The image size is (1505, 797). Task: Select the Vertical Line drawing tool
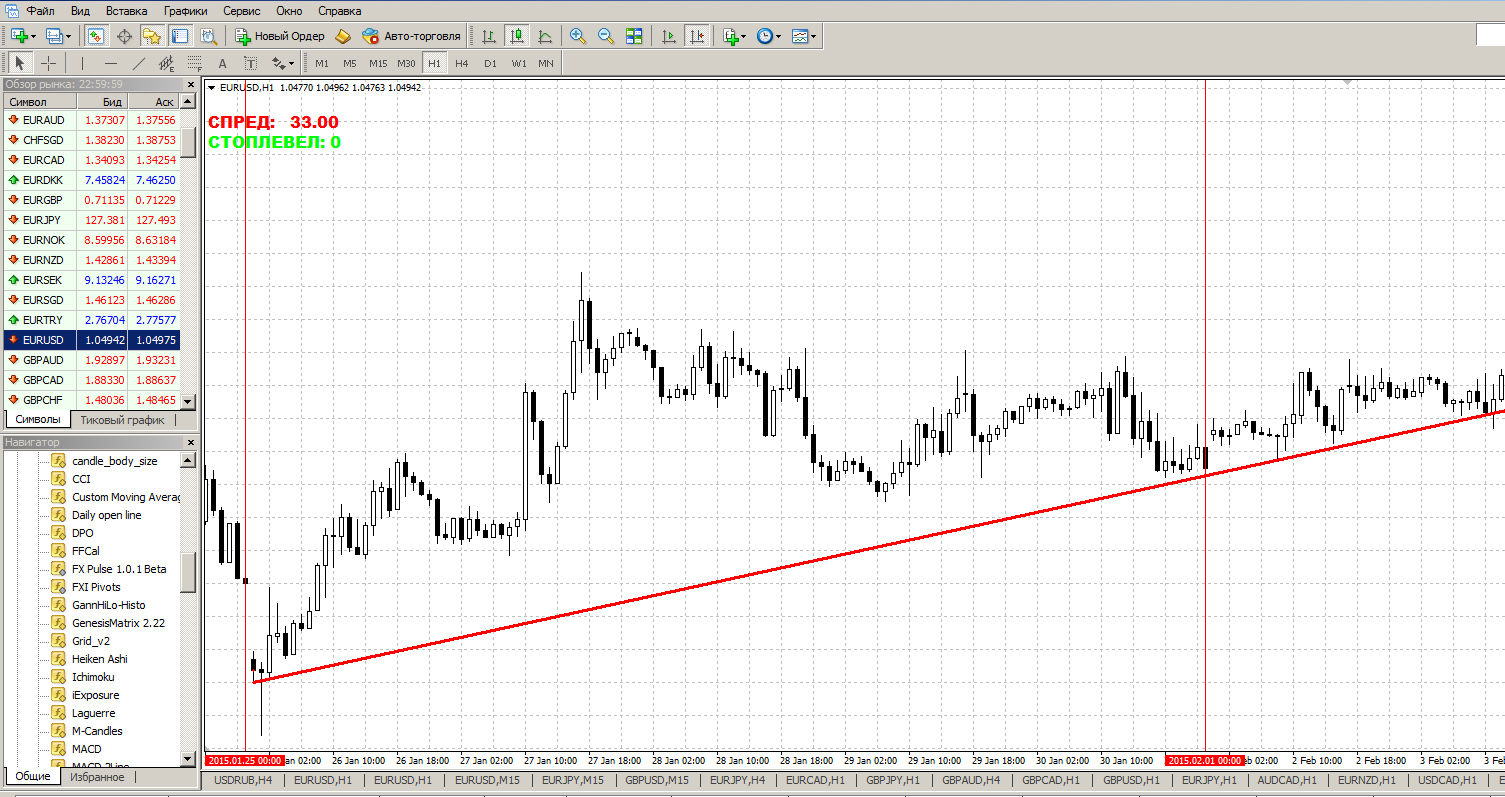click(83, 63)
